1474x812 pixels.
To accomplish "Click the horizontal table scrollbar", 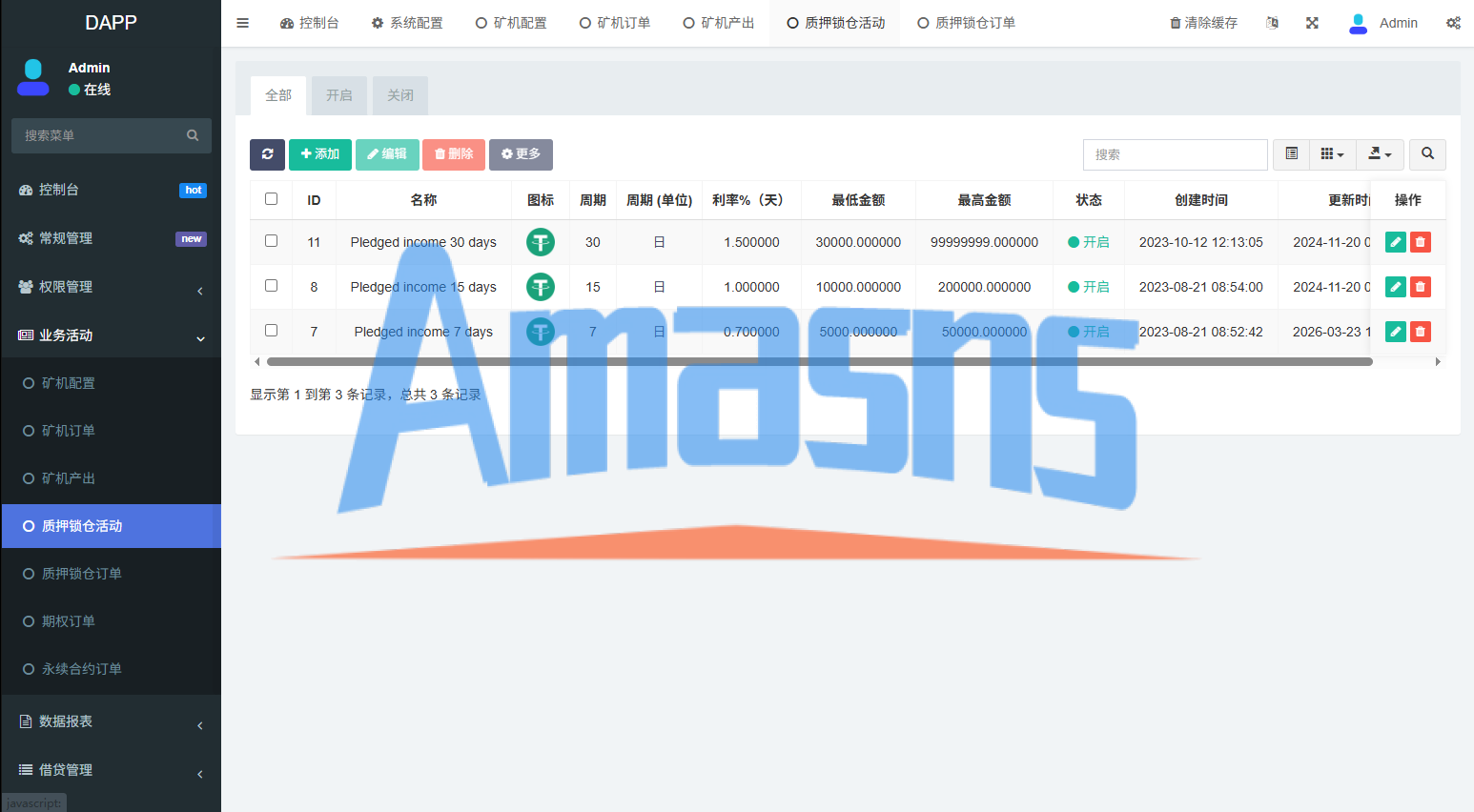I will tap(819, 361).
